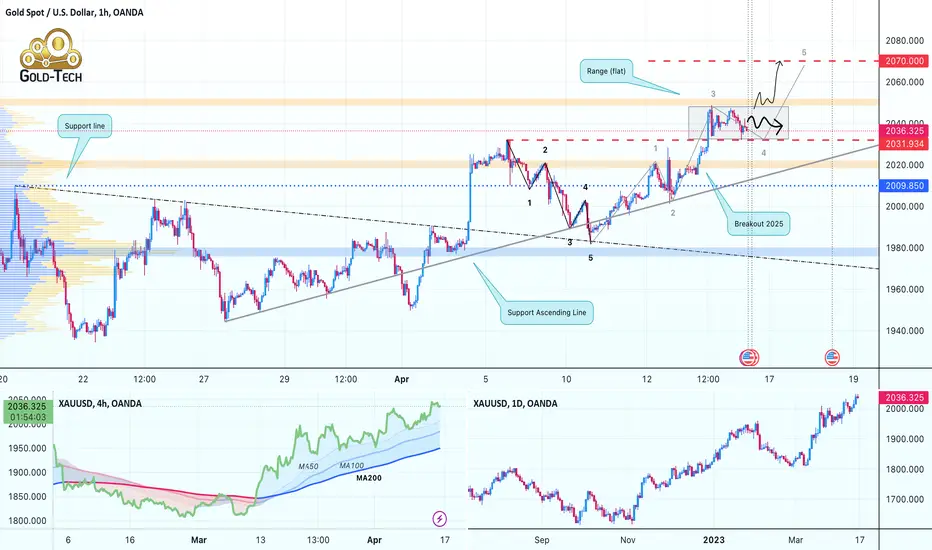Click the 22 date on main time axis

[83, 379]
